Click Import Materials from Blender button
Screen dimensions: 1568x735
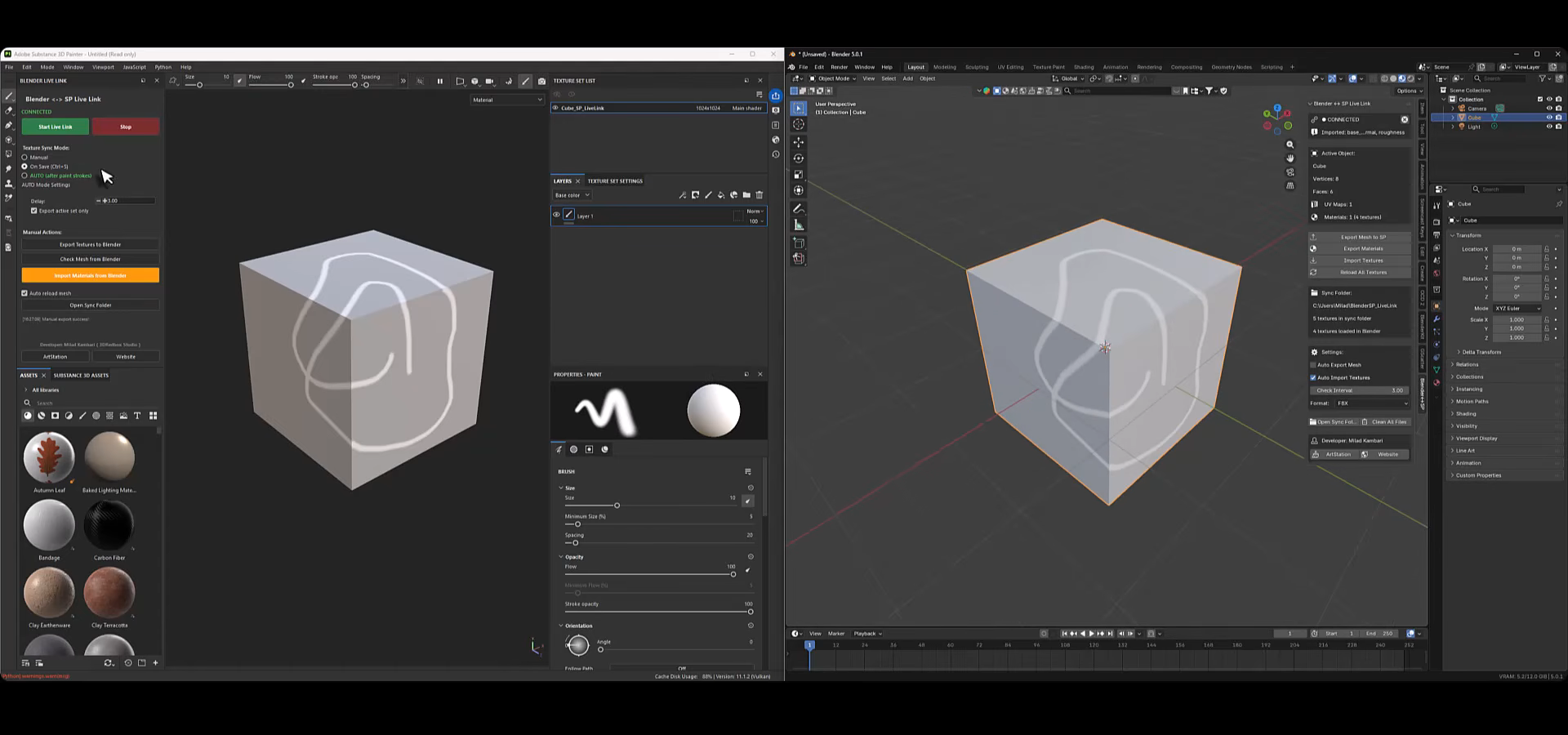pos(90,276)
